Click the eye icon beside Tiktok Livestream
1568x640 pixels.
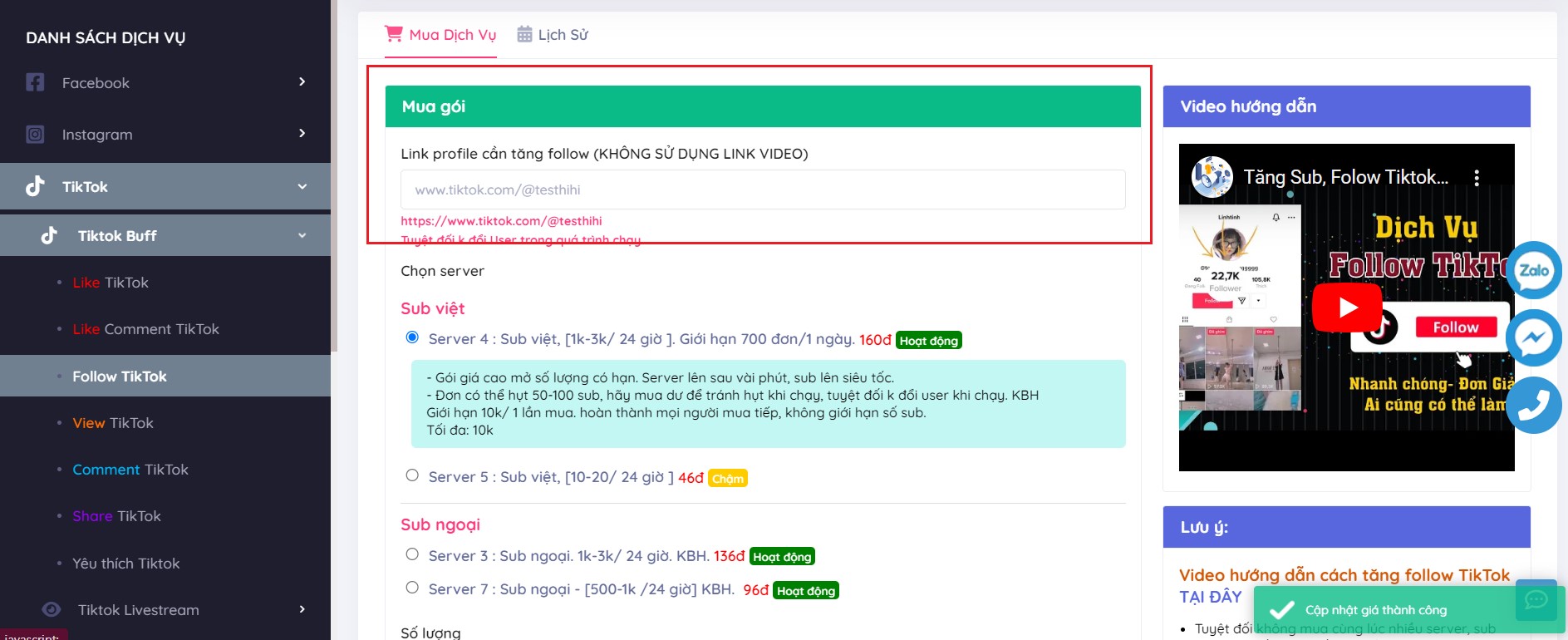(52, 609)
